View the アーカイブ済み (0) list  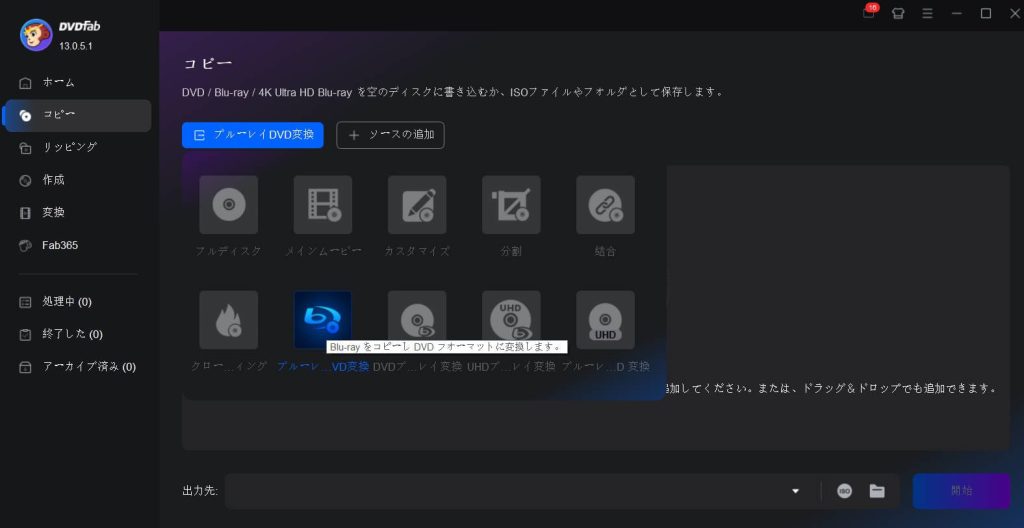[77, 367]
